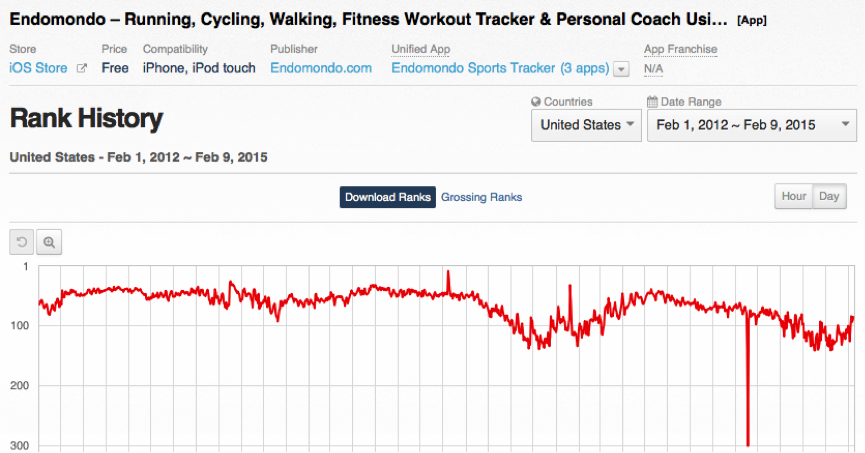The image size is (865, 453).
Task: Open the United States country dropdown
Action: tap(587, 125)
